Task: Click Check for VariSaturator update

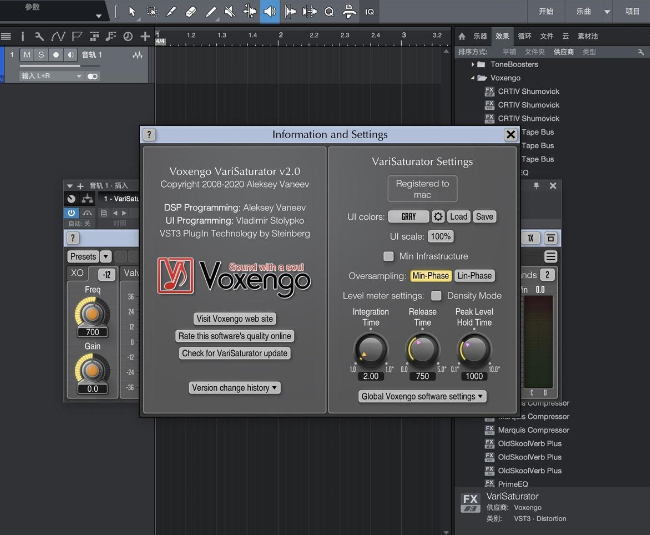Action: [235, 353]
